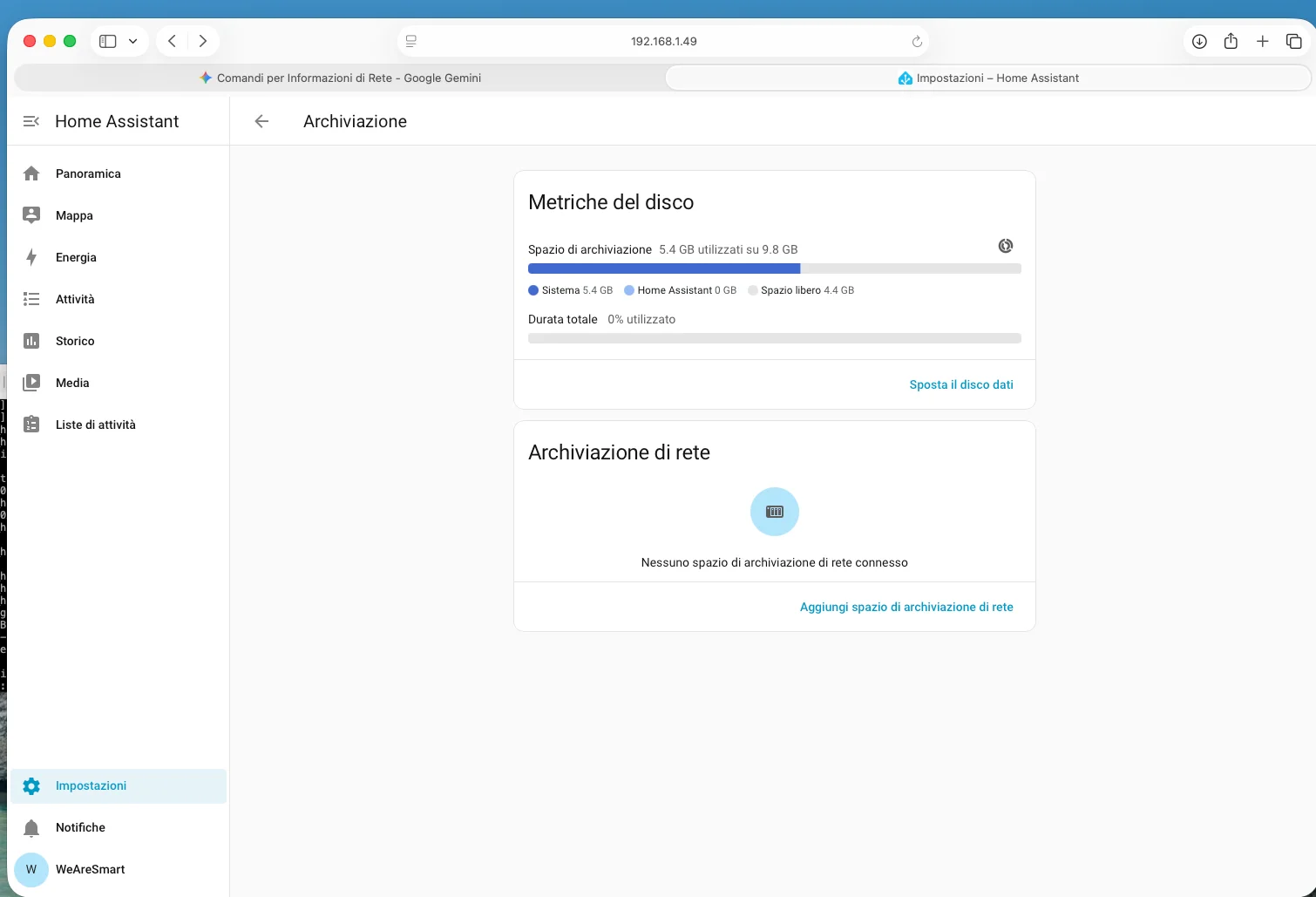Click the Durata totale label
Viewport: 1316px width, 897px height.
(563, 319)
